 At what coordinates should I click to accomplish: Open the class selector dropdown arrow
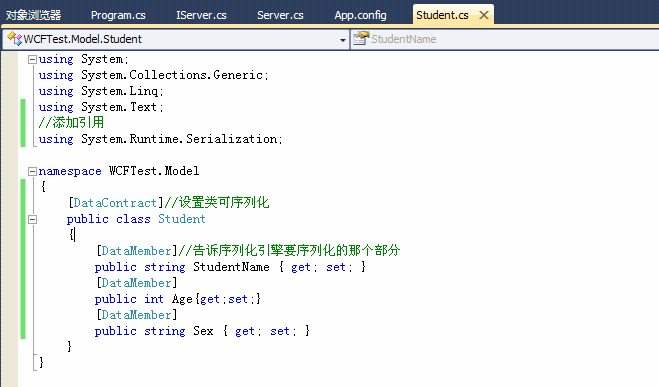pos(343,40)
